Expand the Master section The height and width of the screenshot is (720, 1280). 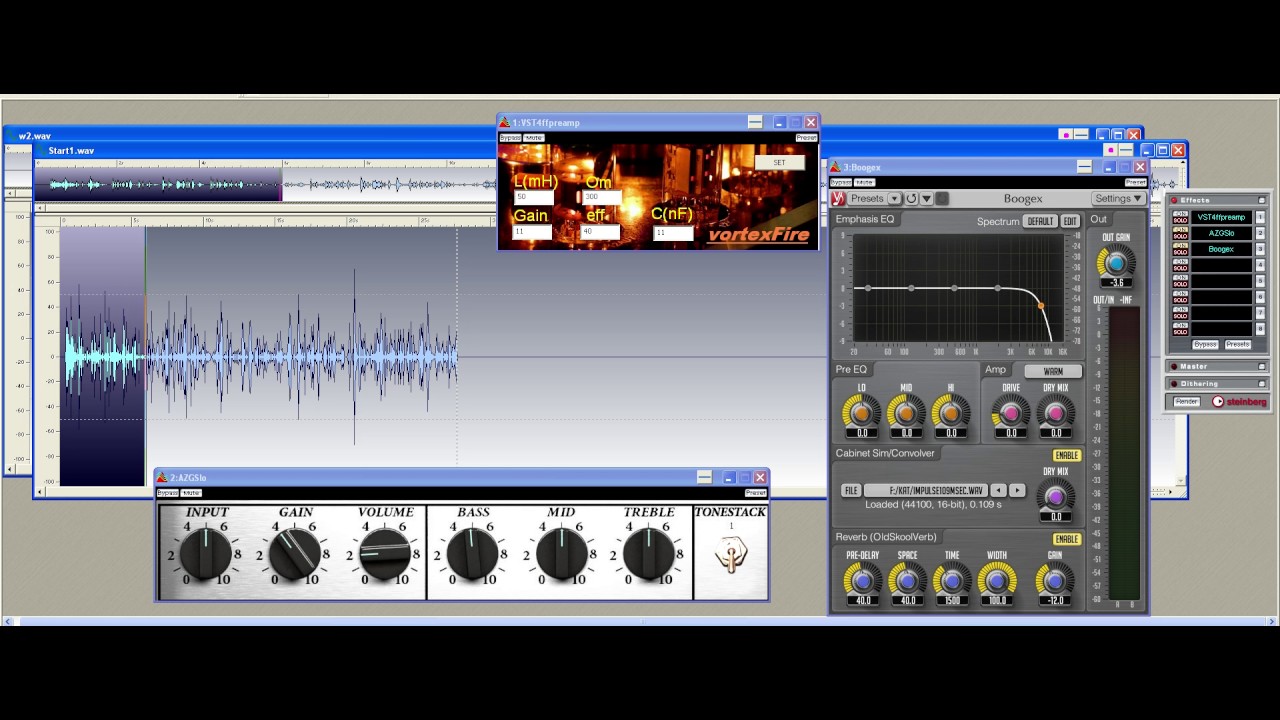[1261, 366]
